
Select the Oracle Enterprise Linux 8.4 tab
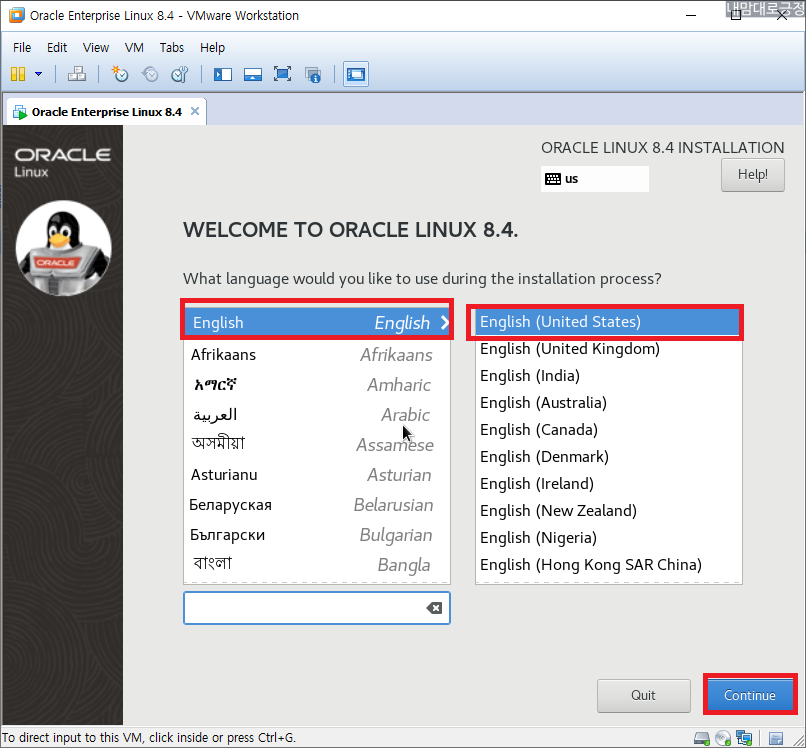[105, 112]
